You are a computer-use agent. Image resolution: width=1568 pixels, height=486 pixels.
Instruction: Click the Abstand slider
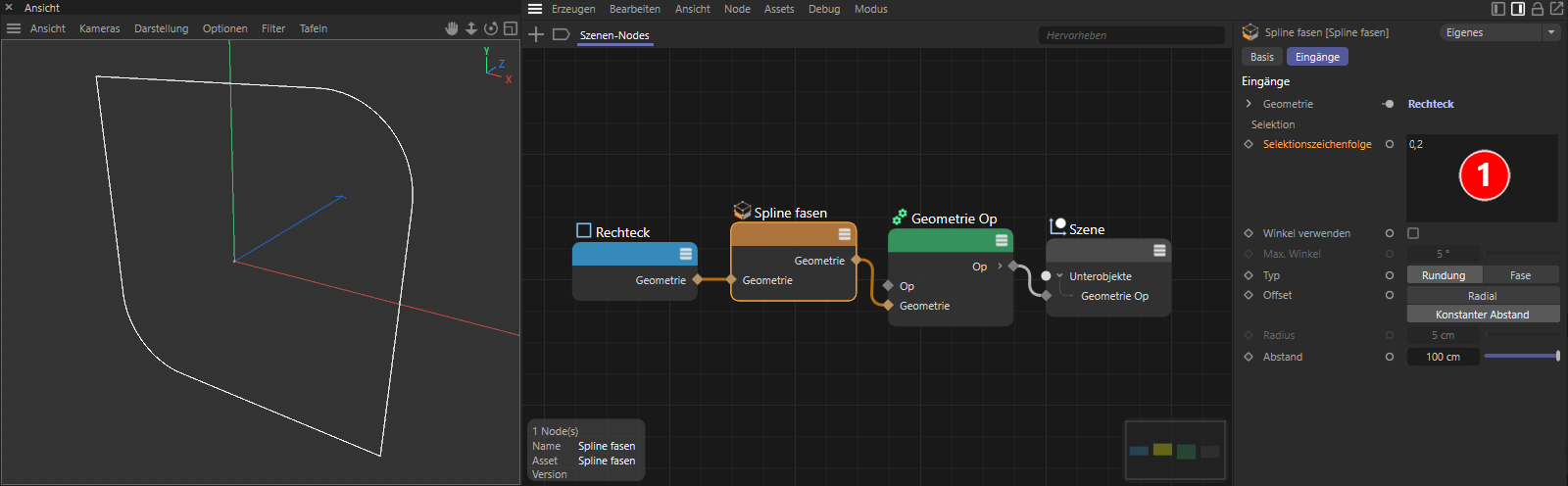click(x=1520, y=357)
